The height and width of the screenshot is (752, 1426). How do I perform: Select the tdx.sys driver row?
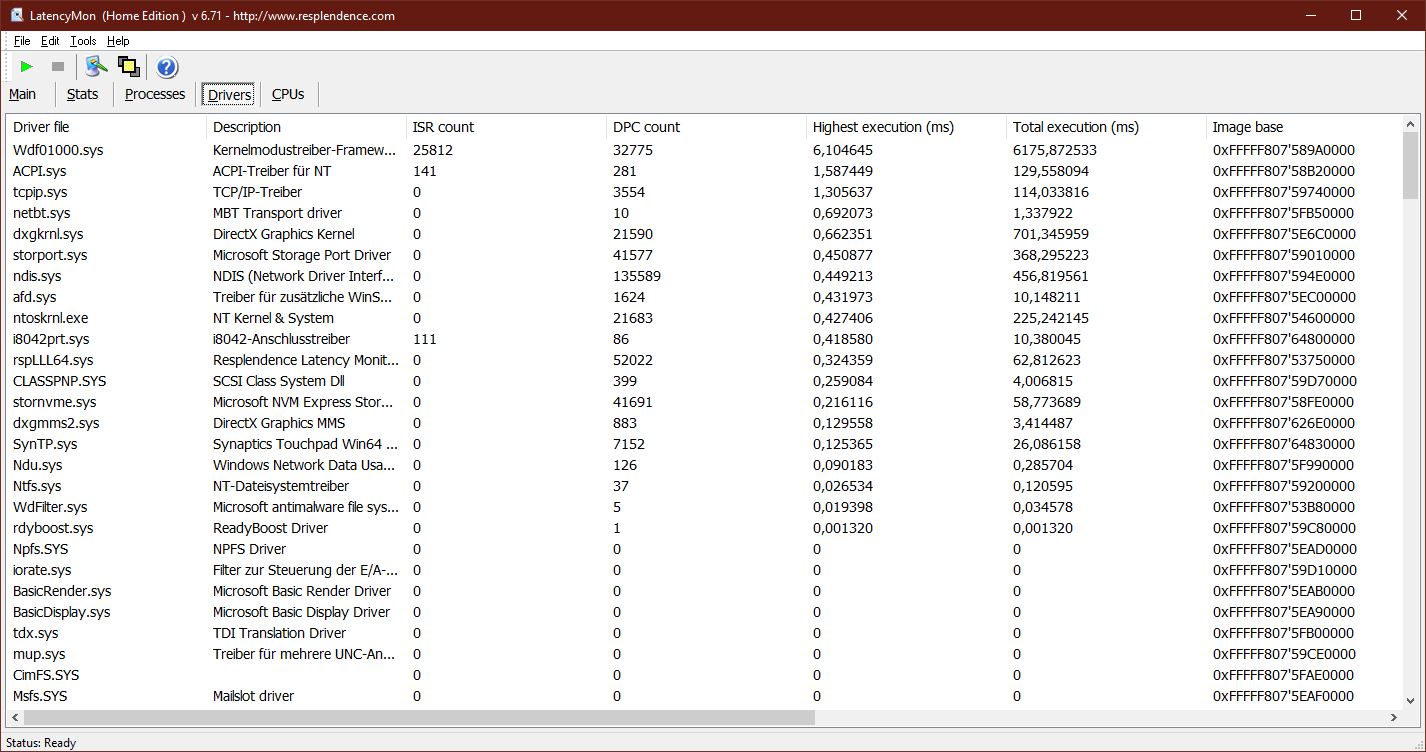point(704,633)
